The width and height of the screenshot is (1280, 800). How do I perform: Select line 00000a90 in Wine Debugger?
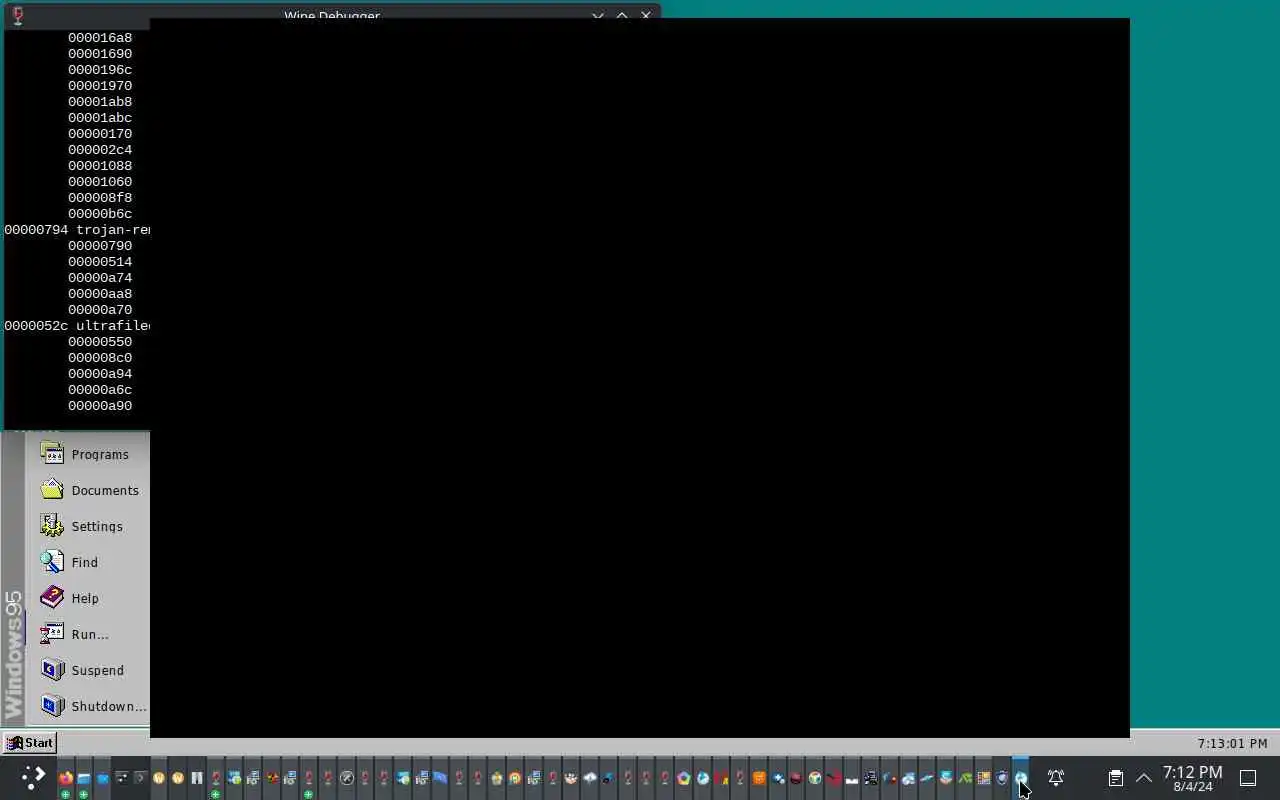100,406
